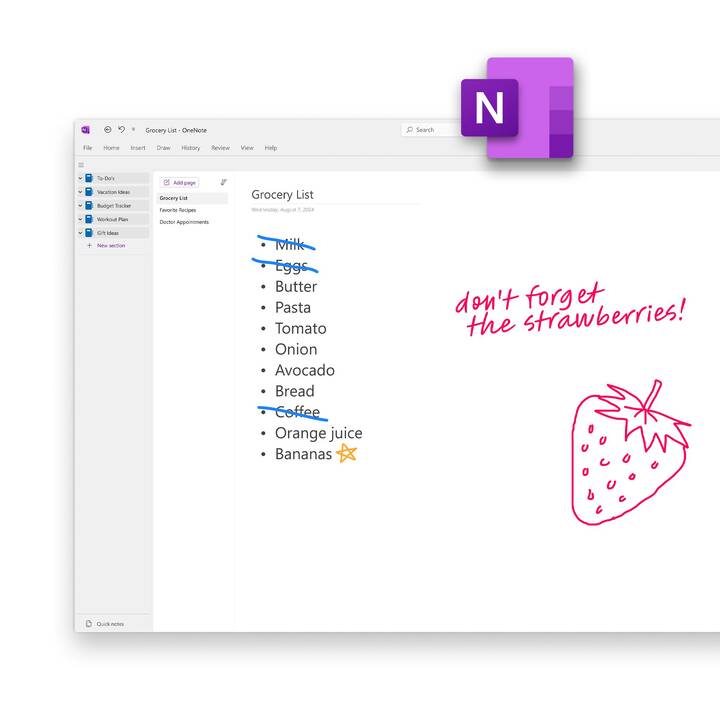Image resolution: width=720 pixels, height=720 pixels.
Task: Open the Draw ribbon tab
Action: pos(163,148)
